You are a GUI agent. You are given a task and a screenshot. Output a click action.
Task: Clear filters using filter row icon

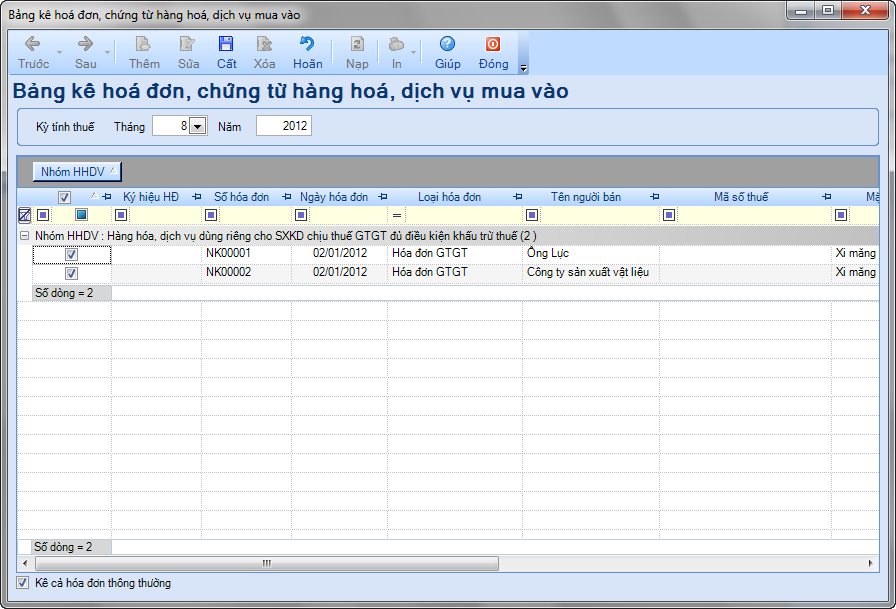coord(25,215)
